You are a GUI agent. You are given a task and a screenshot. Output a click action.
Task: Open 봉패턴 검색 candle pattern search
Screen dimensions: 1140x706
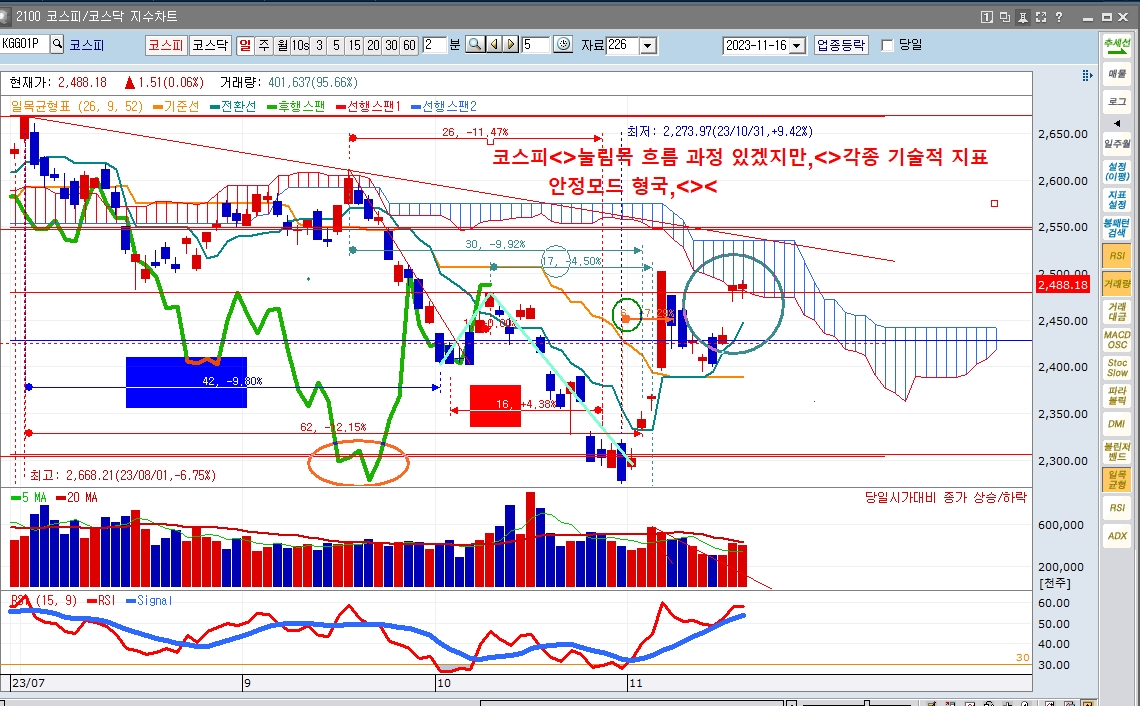pos(1117,228)
